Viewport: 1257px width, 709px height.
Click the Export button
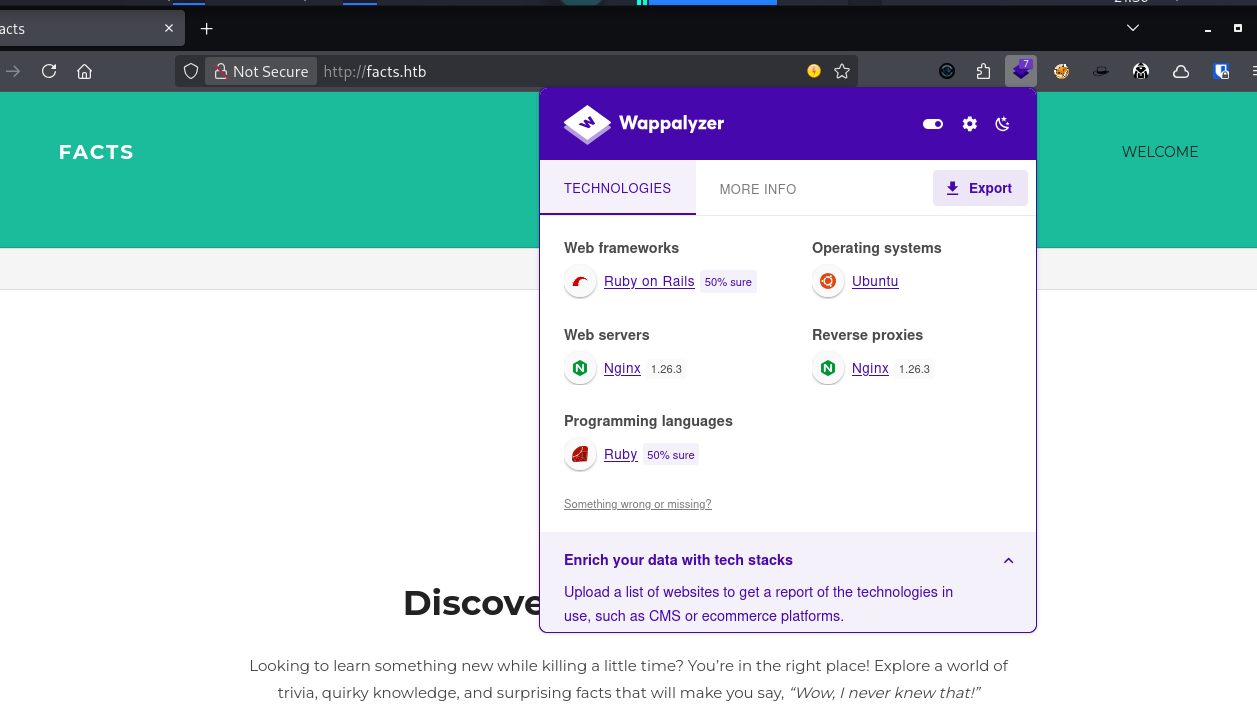(x=979, y=188)
